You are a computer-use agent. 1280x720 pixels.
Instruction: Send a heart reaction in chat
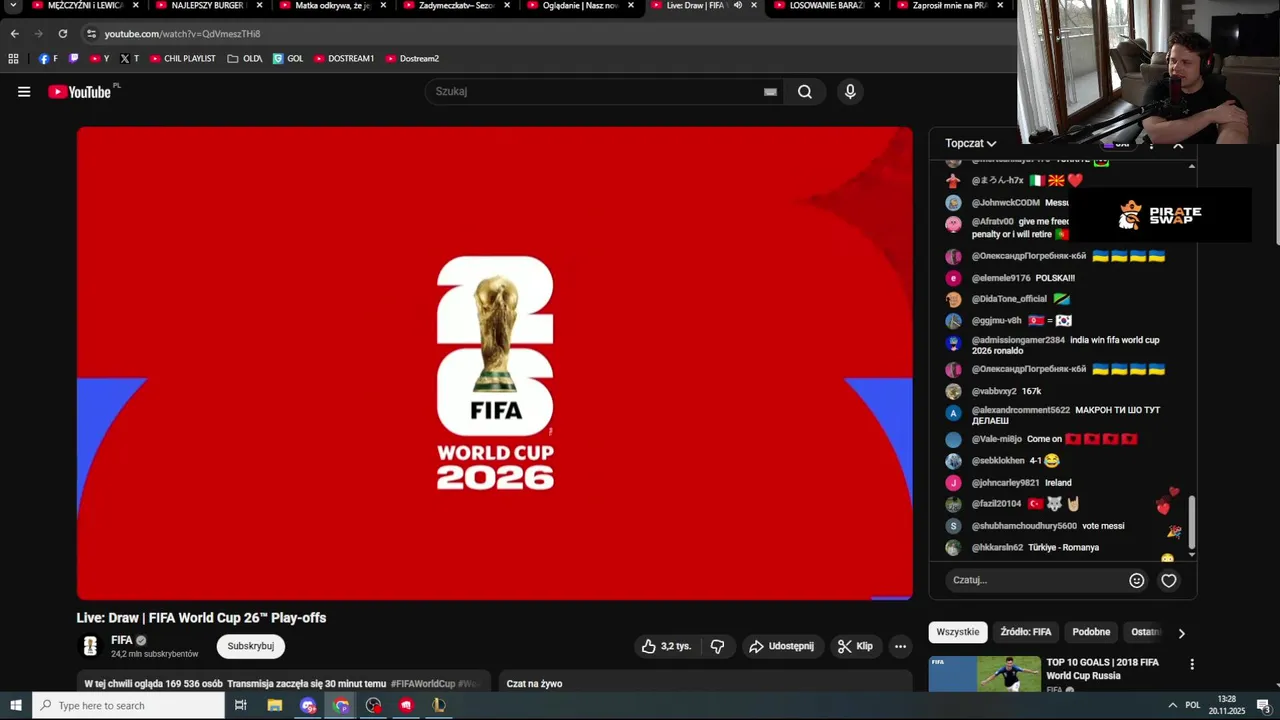[x=1168, y=580]
